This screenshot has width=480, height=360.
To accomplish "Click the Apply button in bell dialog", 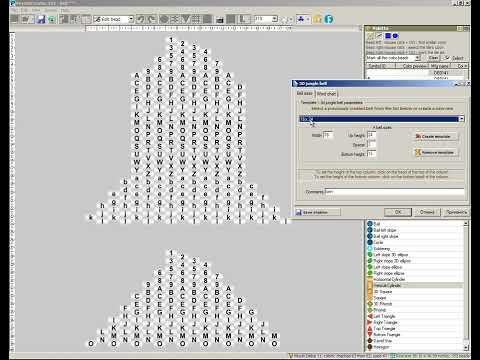I will pyautogui.click(x=456, y=212).
